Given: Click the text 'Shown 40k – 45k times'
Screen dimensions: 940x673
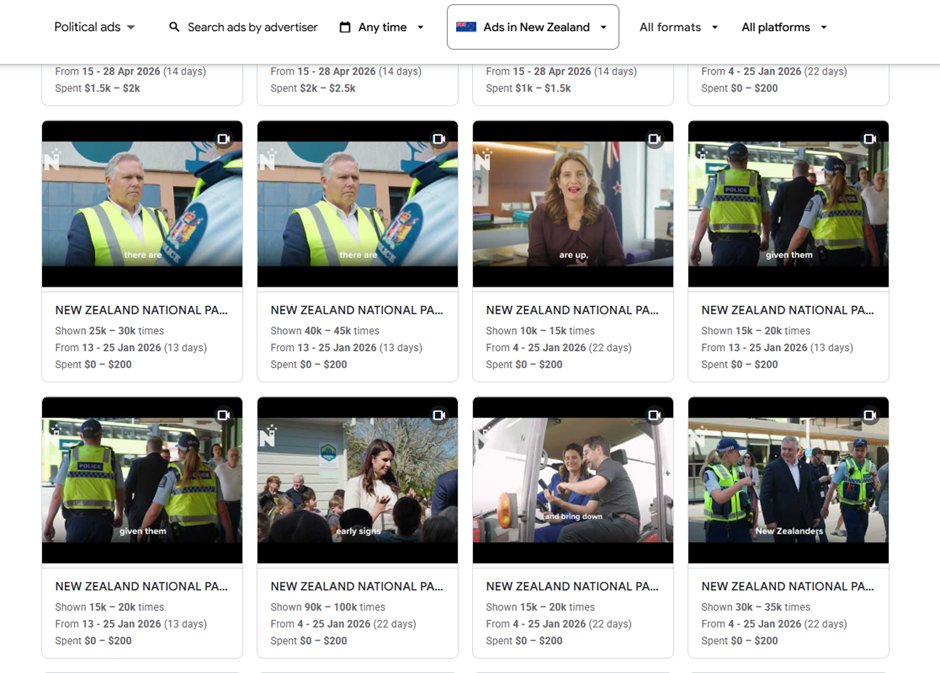Looking at the screenshot, I should point(325,331).
